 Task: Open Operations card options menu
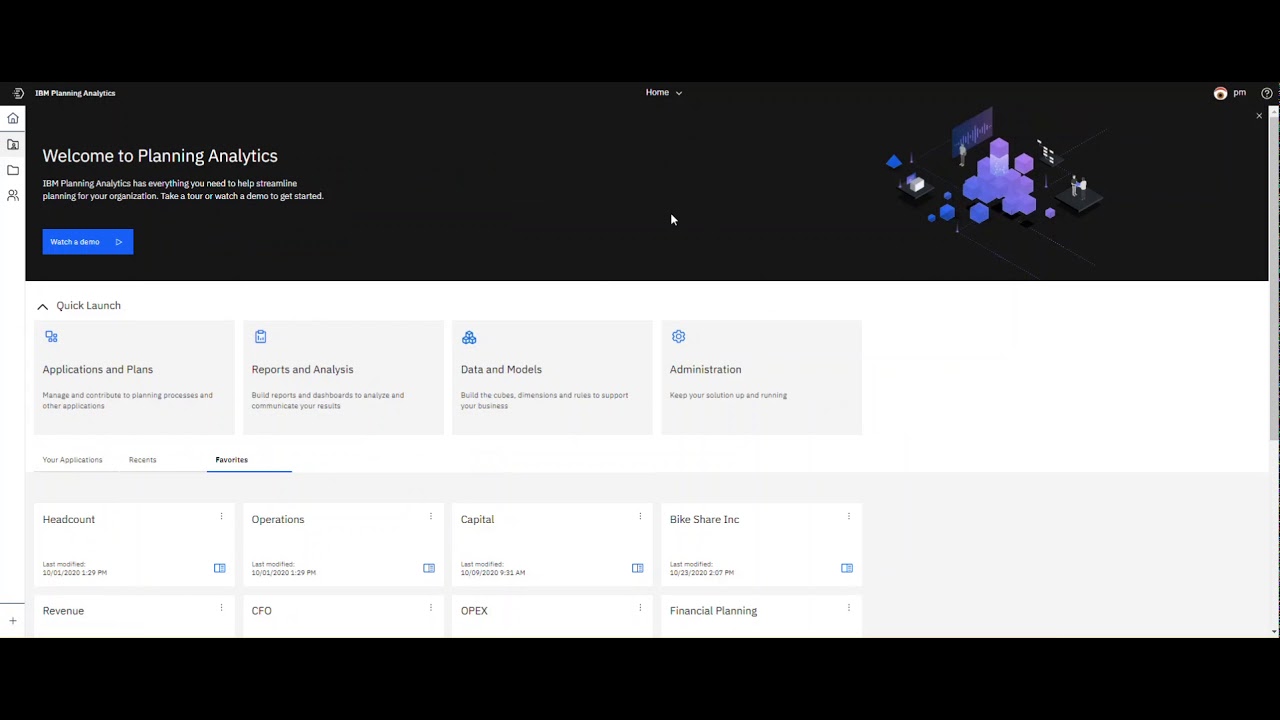(431, 517)
